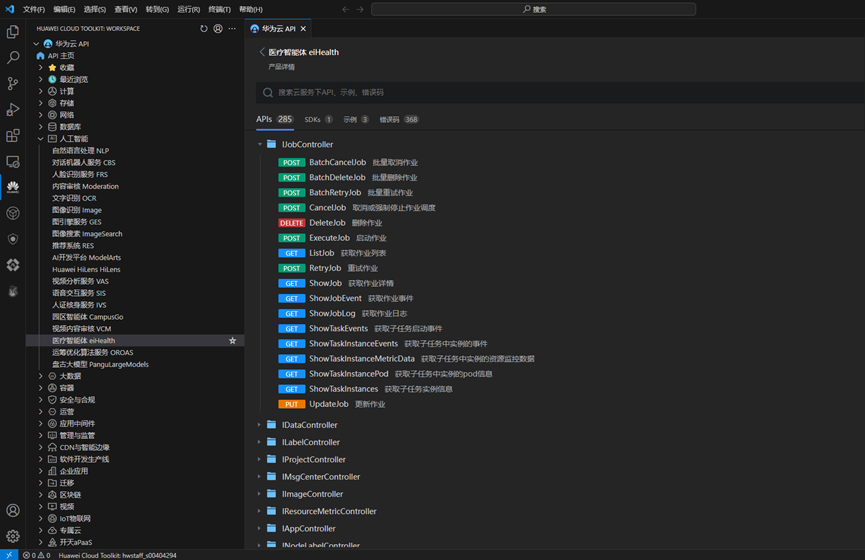
Task: Switch to the SDKs tab
Action: [318, 119]
